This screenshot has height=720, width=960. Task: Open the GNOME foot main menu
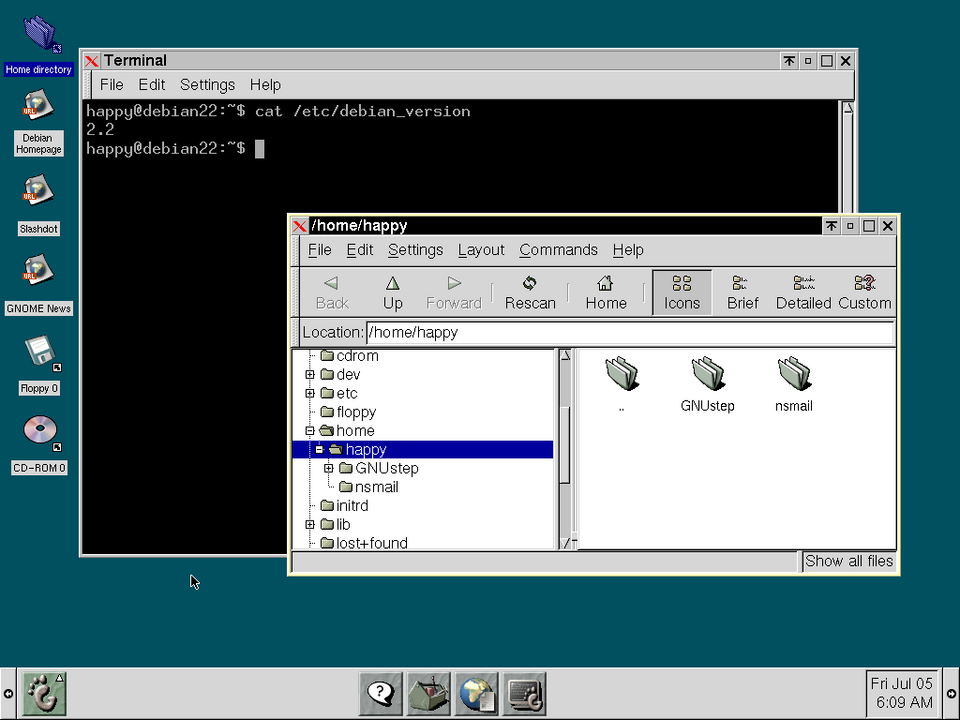tap(43, 693)
